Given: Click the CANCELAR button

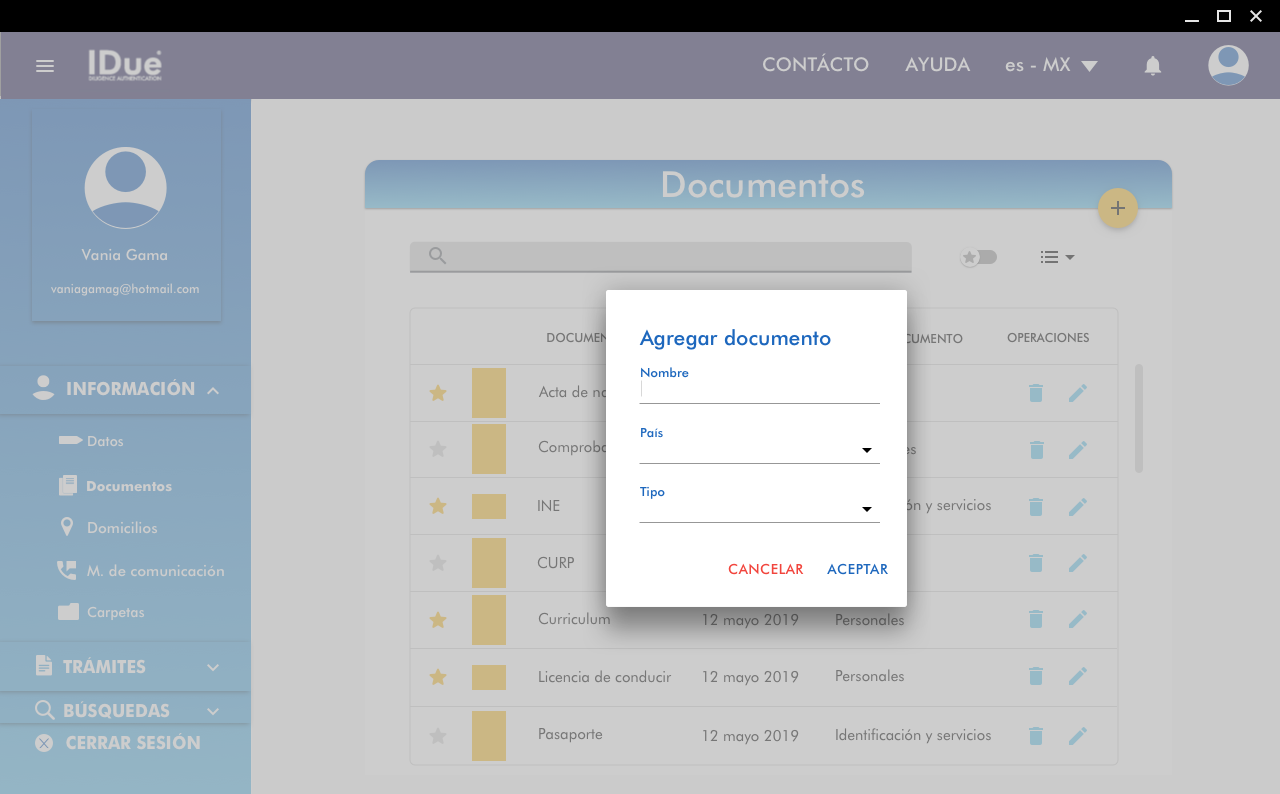Looking at the screenshot, I should 765,569.
